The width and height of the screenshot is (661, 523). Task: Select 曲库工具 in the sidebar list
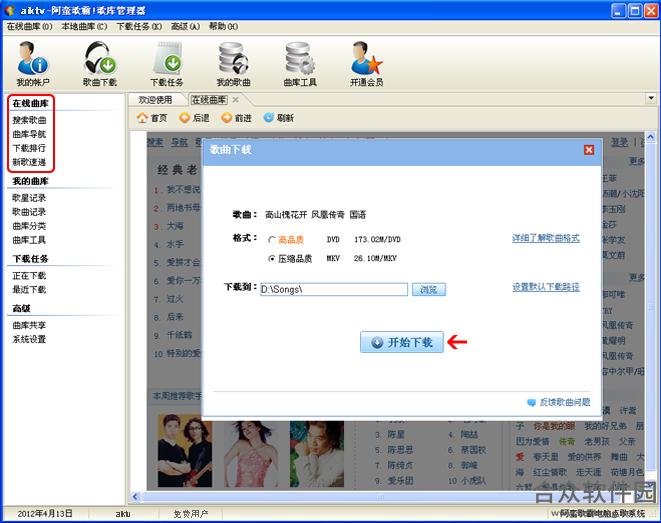(29, 240)
